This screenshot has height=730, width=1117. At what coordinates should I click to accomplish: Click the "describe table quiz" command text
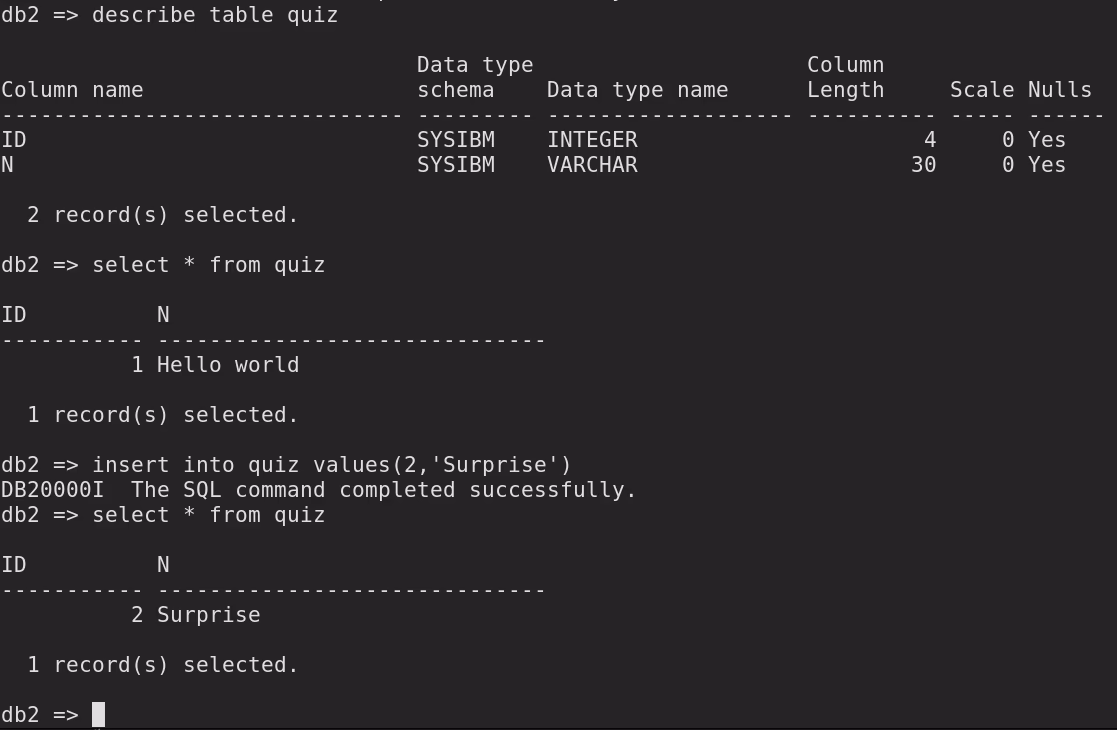(x=215, y=15)
